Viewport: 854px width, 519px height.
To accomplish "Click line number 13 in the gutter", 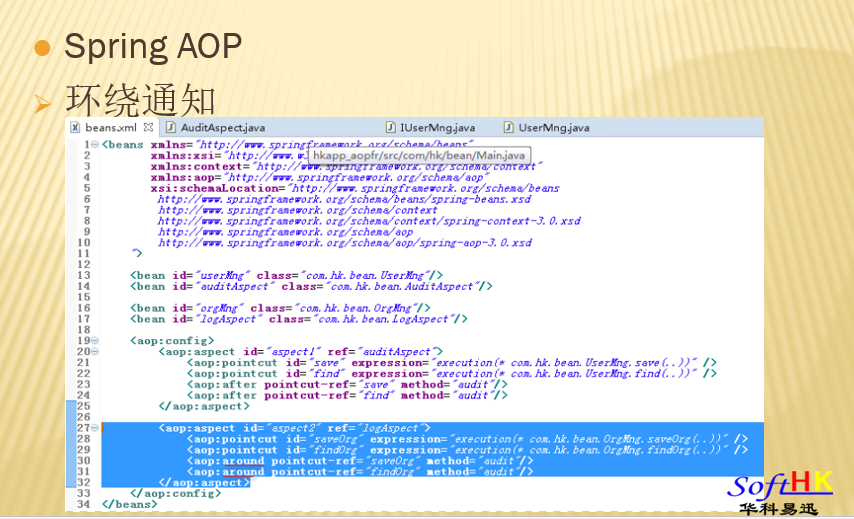I will click(x=83, y=275).
